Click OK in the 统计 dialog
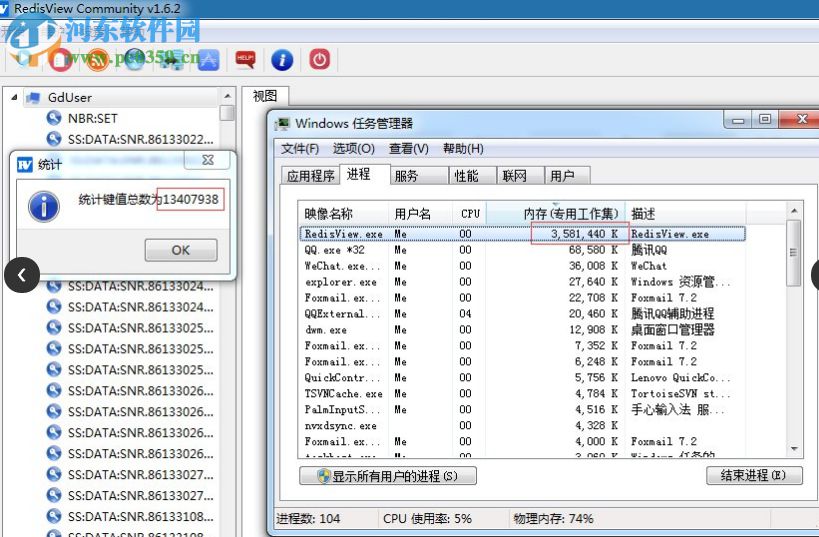 click(x=181, y=250)
